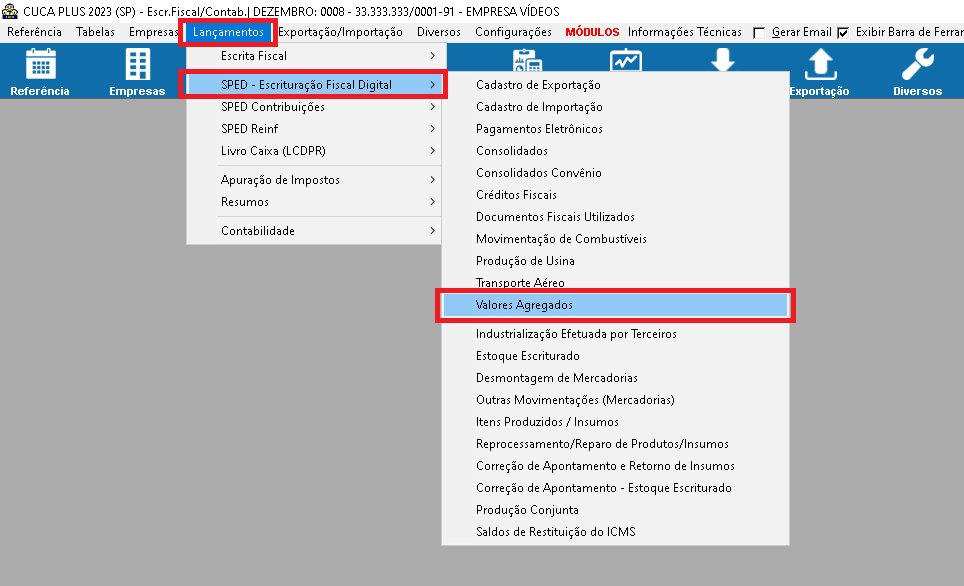Expand the SPED Reinf submenu
The height and width of the screenshot is (586, 964).
[314, 129]
